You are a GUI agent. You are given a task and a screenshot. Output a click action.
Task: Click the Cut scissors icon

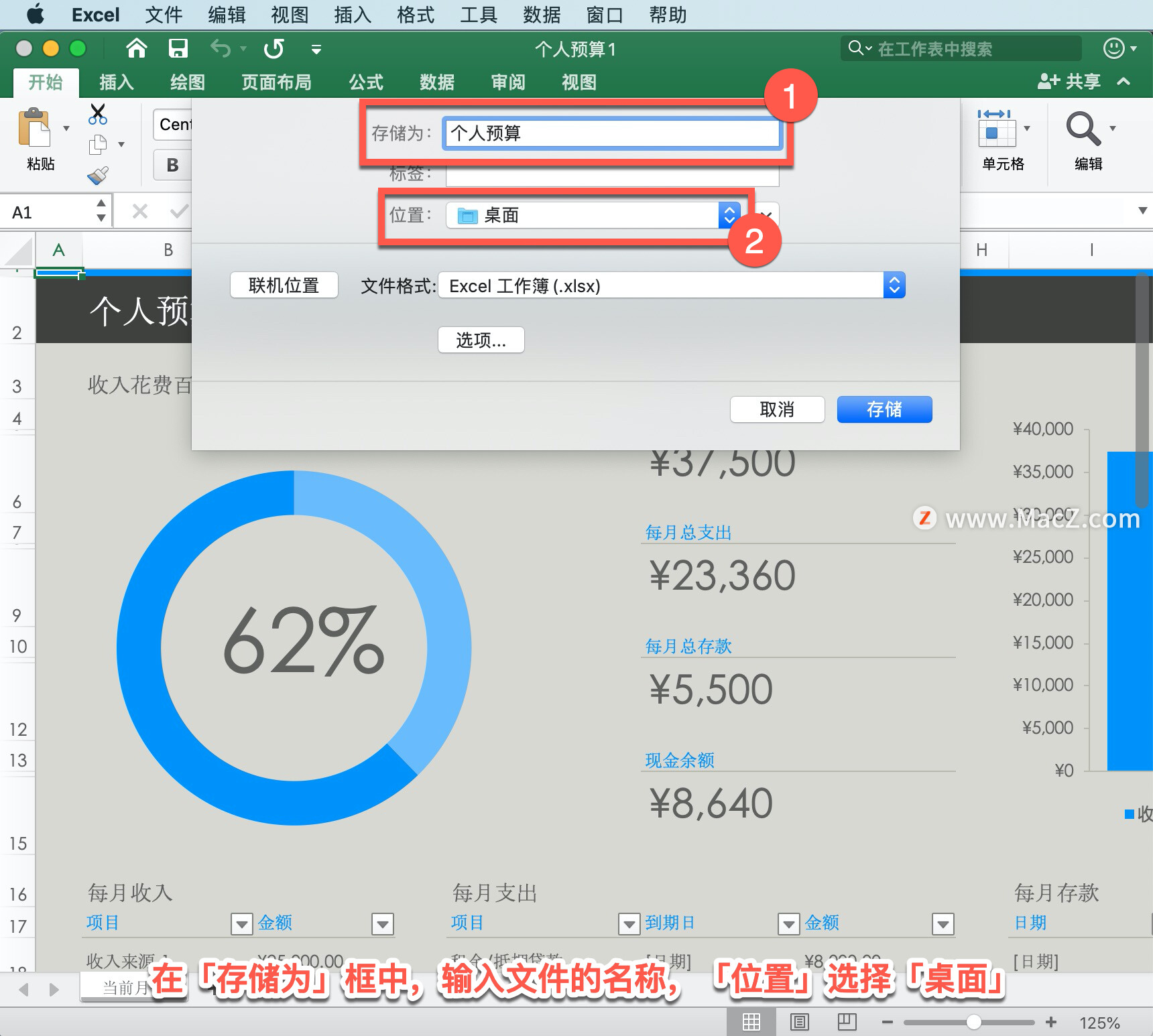click(98, 114)
